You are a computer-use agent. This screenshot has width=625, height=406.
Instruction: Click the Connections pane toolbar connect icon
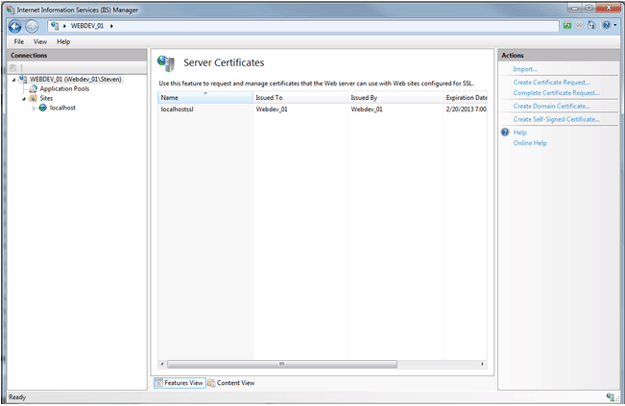tap(13, 68)
